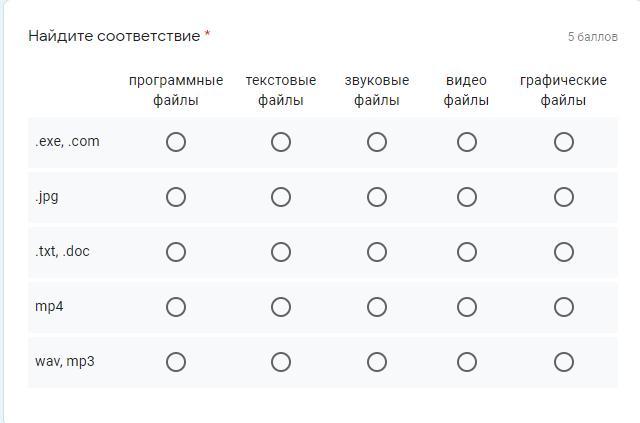Screen dimensions: 640x423
Task: Pick графические файлы for .txt, .doc
Action: pyautogui.click(x=564, y=252)
